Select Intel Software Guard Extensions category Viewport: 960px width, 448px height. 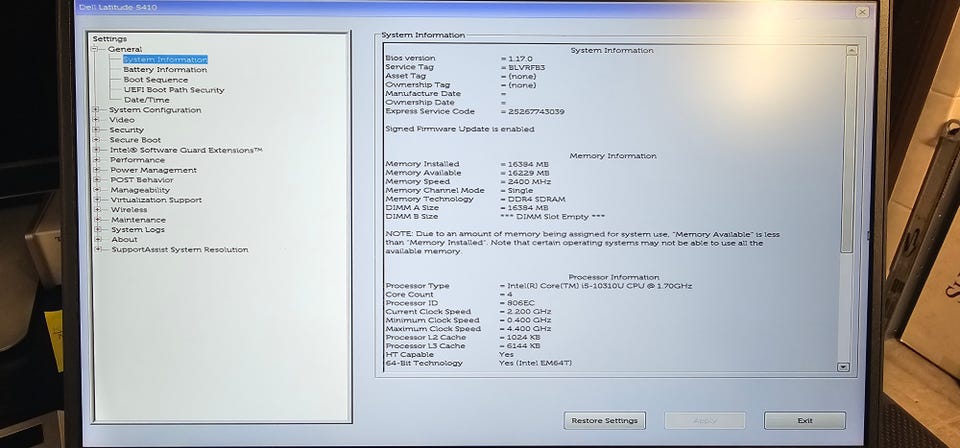click(x=186, y=150)
